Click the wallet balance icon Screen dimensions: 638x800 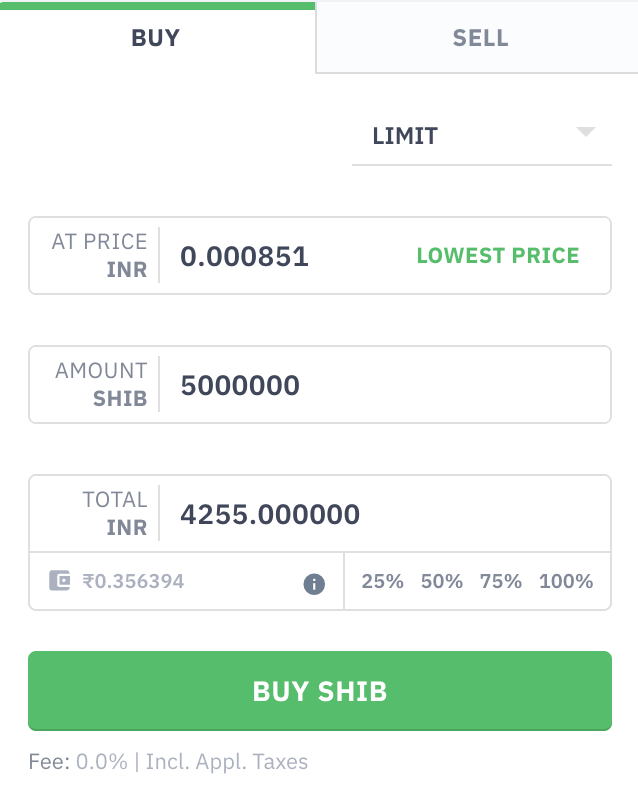(x=60, y=581)
